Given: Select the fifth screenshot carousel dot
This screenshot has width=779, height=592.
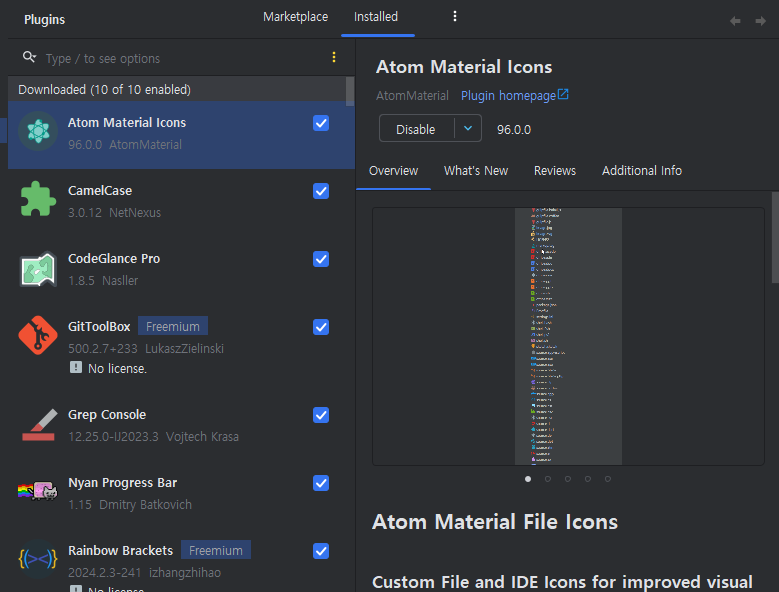Looking at the screenshot, I should 608,479.
